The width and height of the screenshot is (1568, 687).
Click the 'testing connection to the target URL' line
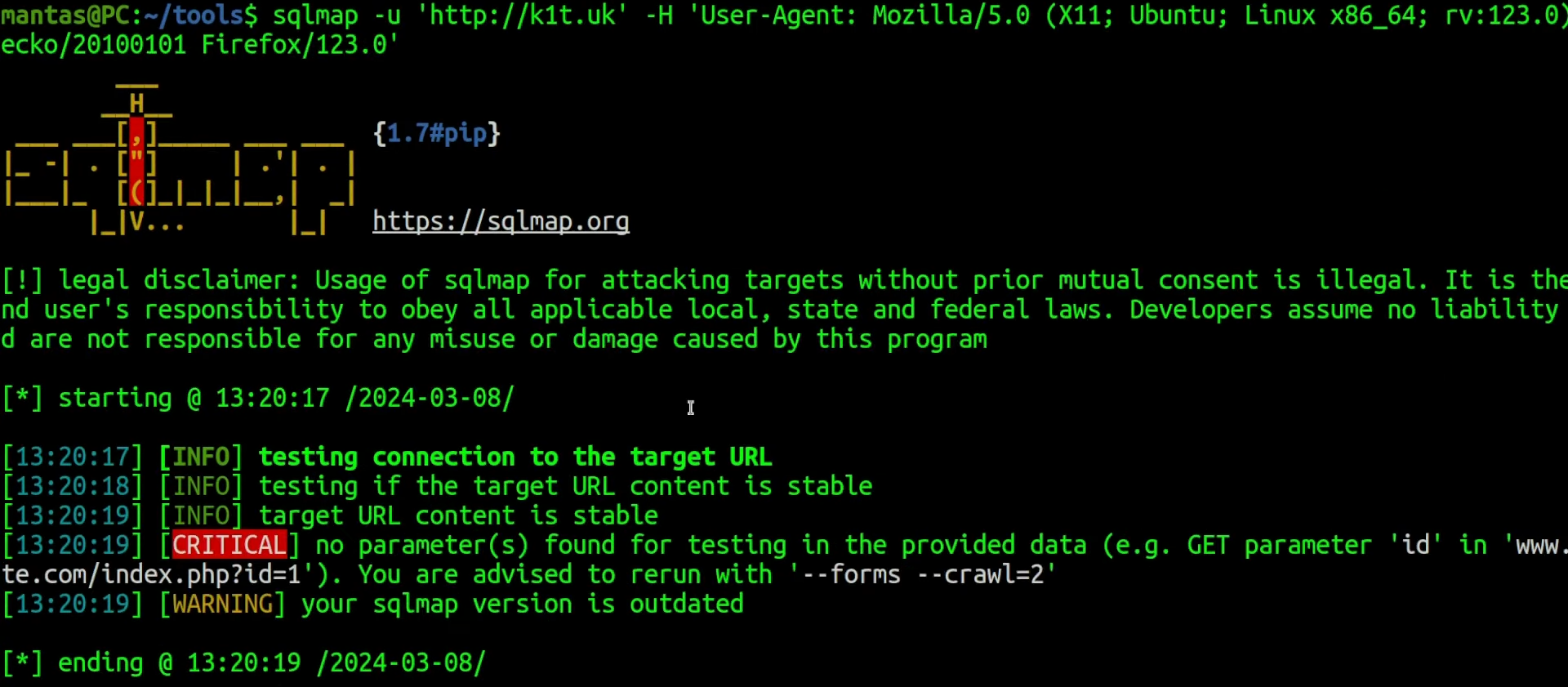[x=515, y=457]
